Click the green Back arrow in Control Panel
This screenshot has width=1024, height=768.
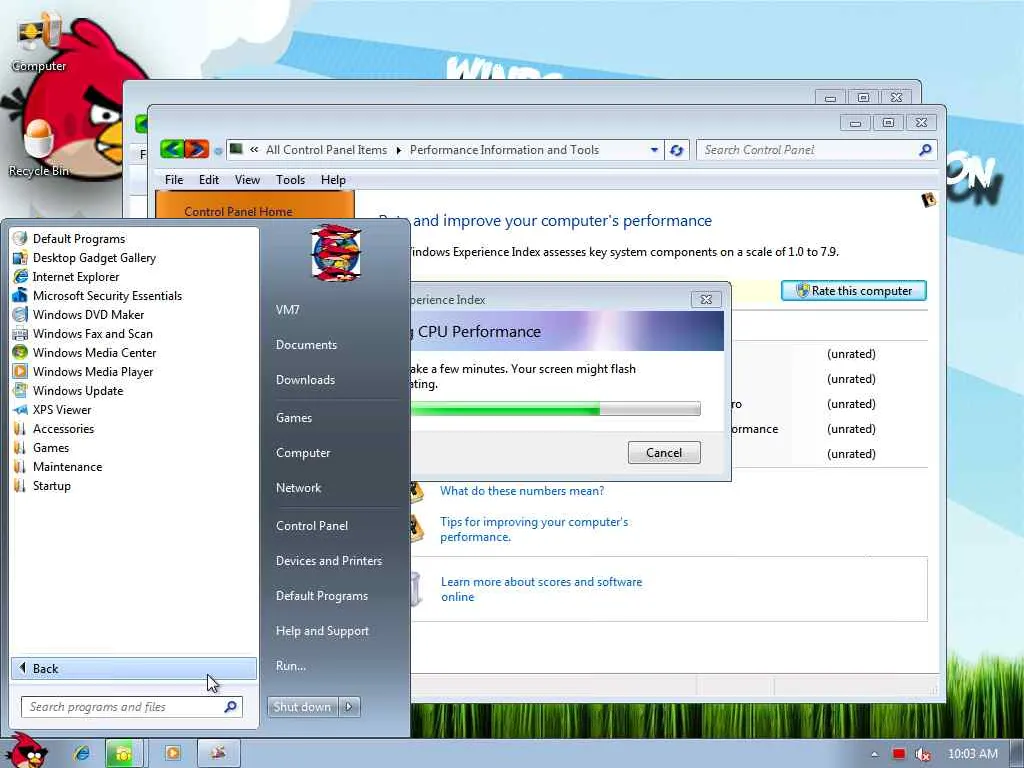[x=172, y=150]
